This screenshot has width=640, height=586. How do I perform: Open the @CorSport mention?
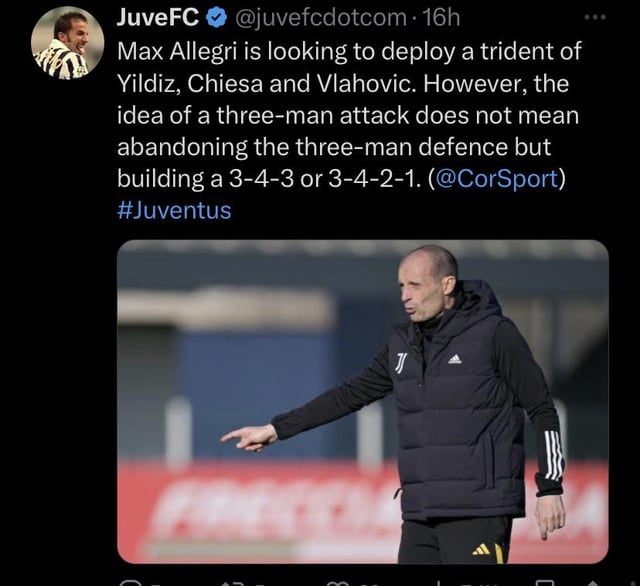497,179
